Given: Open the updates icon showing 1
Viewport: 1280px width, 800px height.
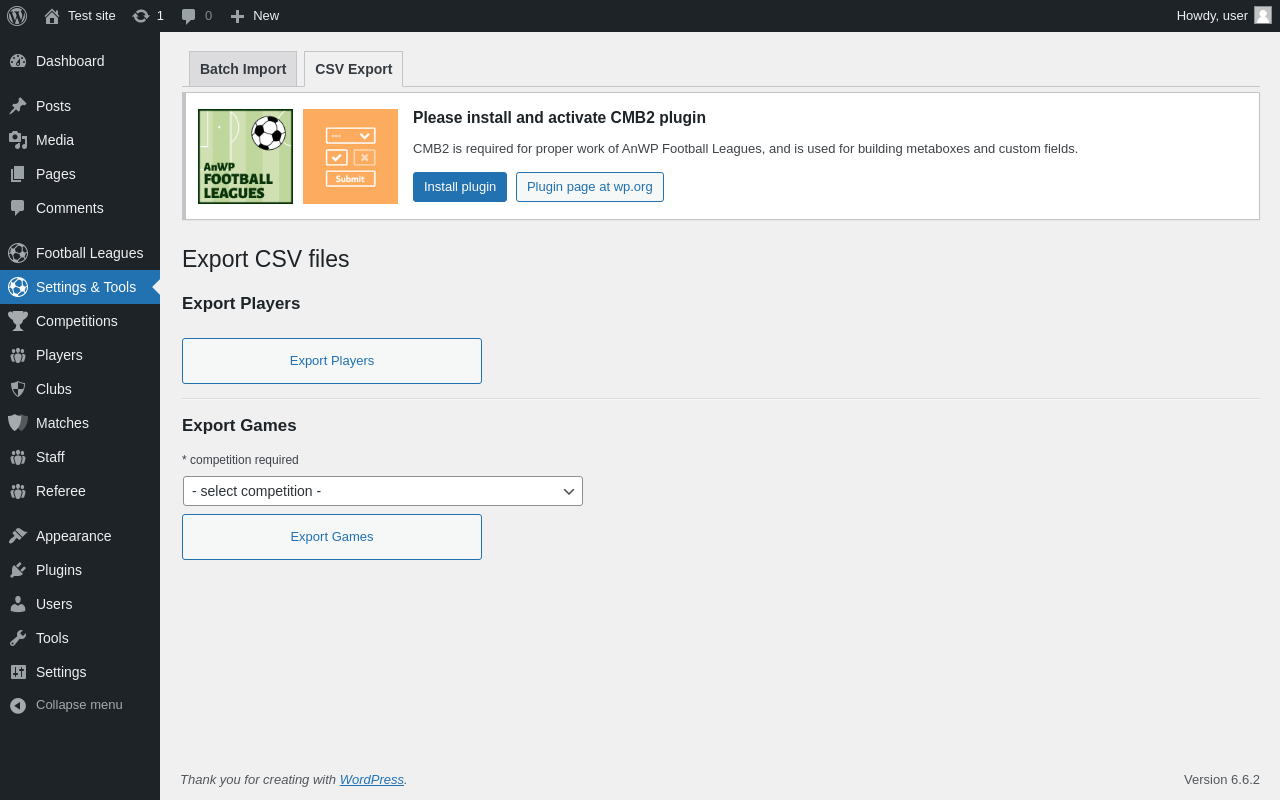Looking at the screenshot, I should click(141, 16).
